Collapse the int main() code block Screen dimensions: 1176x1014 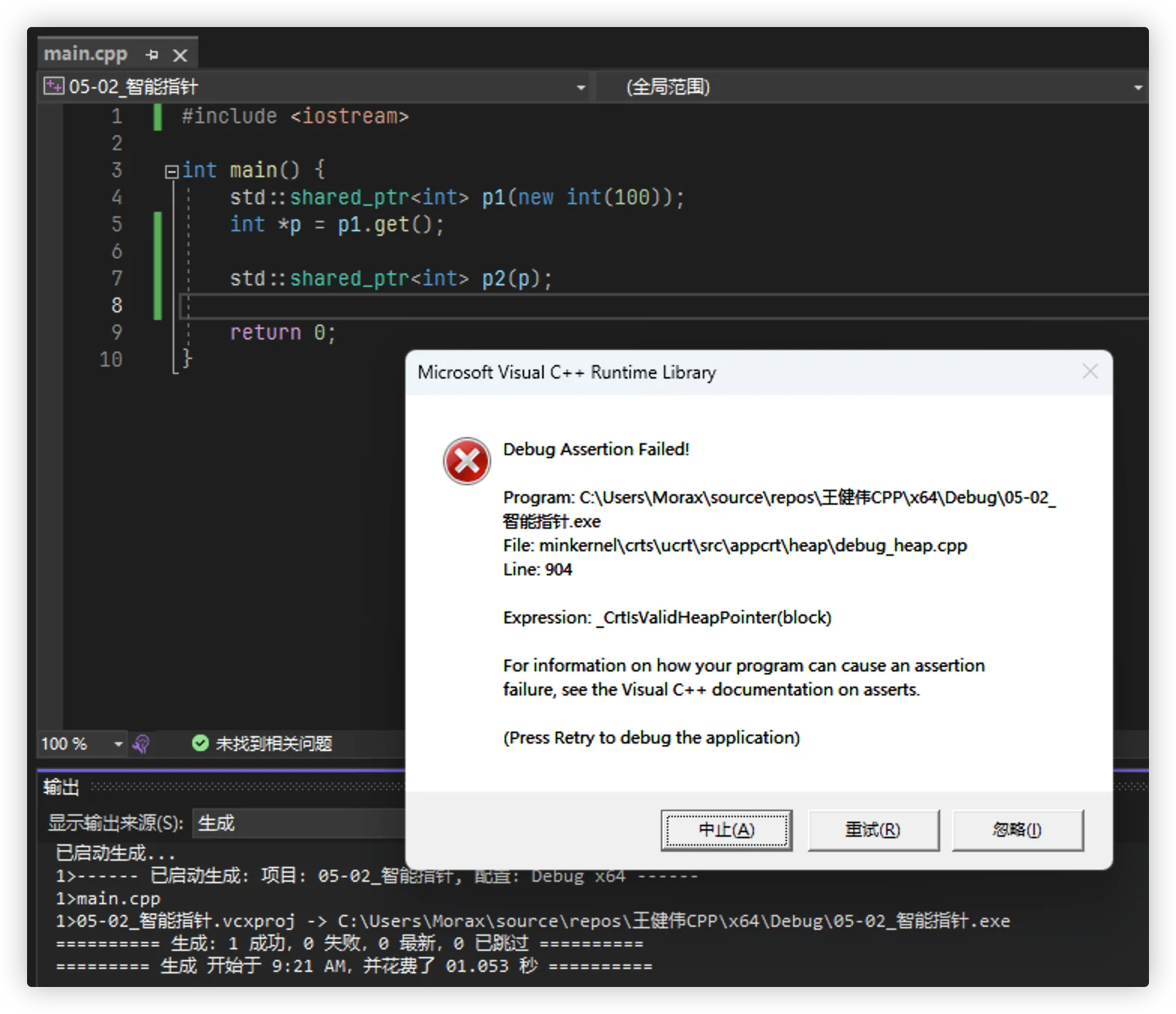(171, 171)
